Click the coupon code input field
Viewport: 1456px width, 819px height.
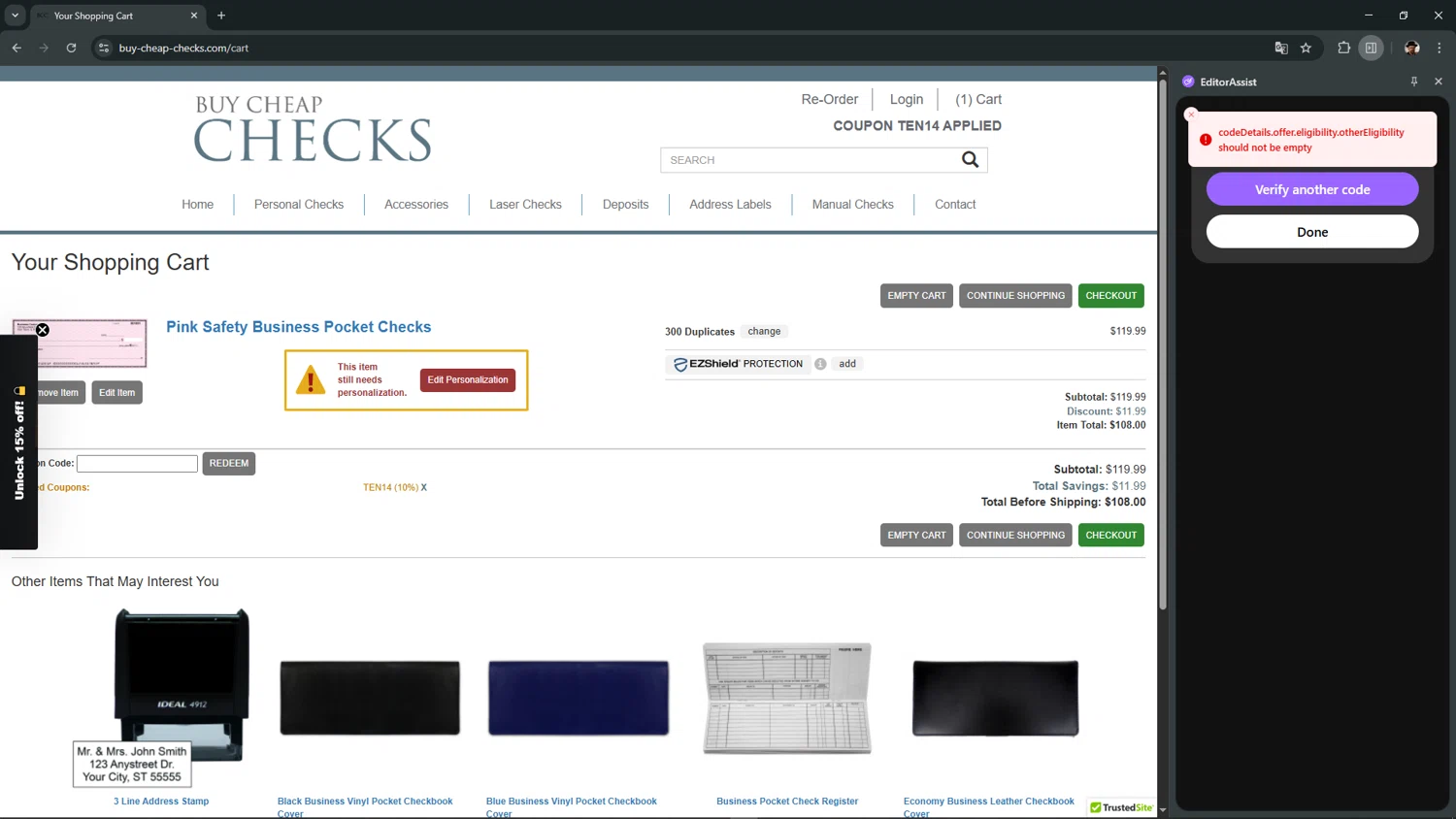pyautogui.click(x=137, y=464)
